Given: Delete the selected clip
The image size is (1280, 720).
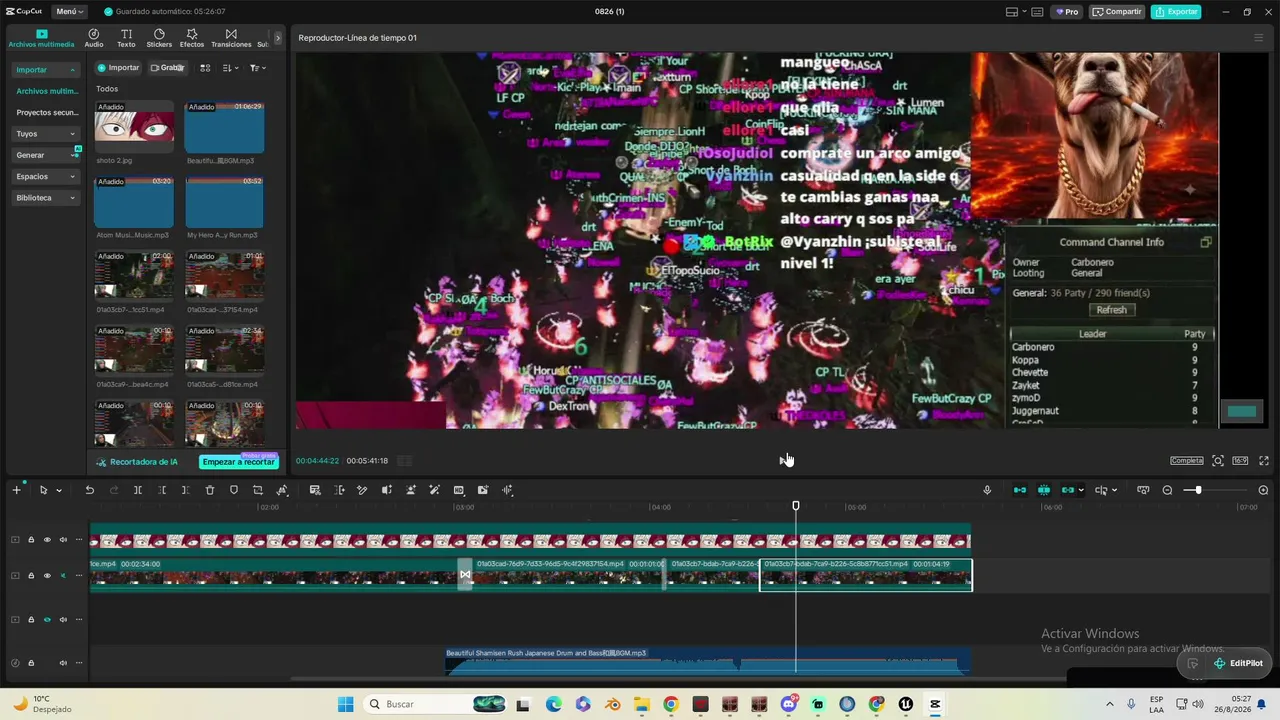Looking at the screenshot, I should click(x=210, y=490).
